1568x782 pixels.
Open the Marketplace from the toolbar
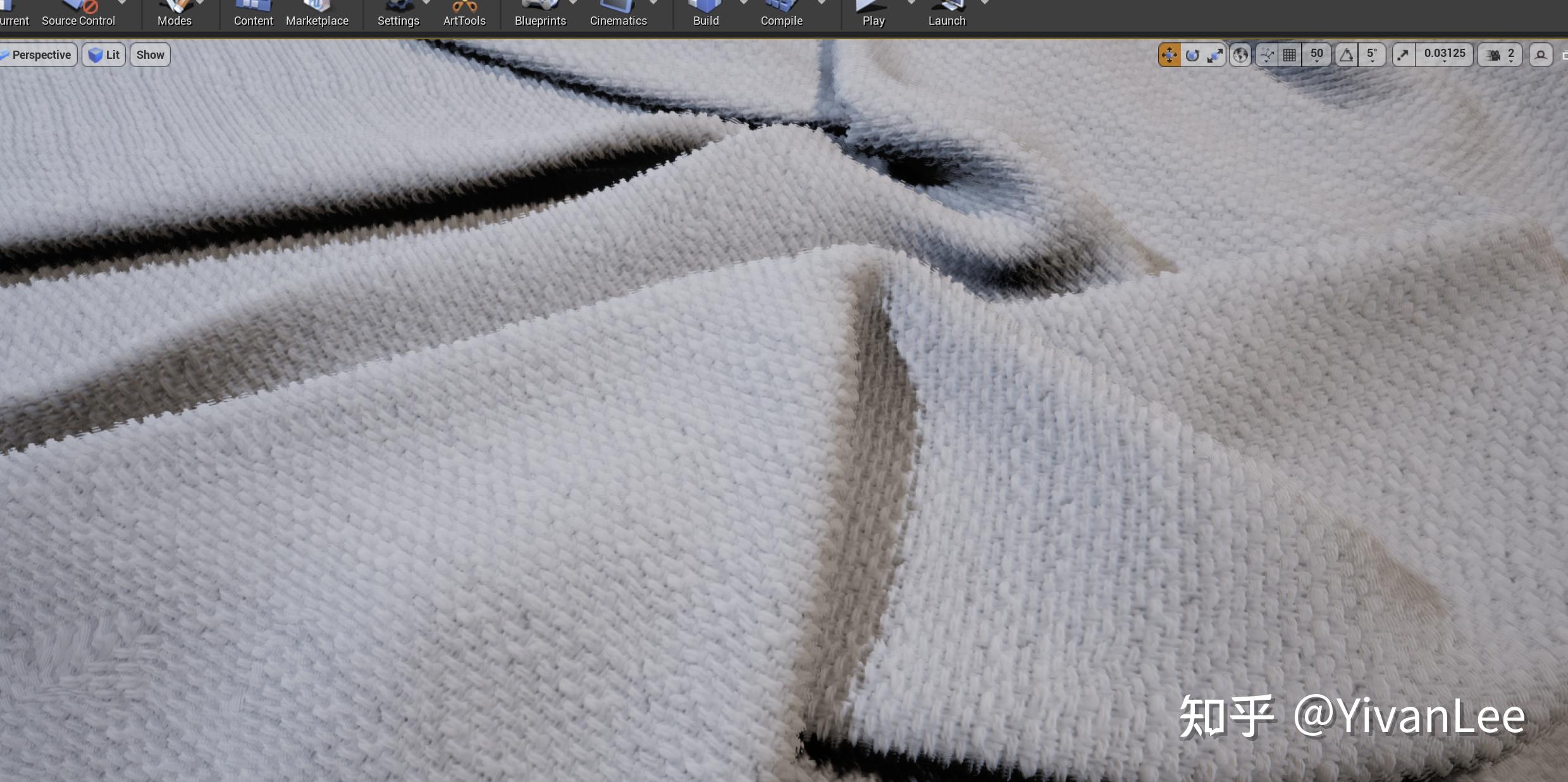coord(317,14)
